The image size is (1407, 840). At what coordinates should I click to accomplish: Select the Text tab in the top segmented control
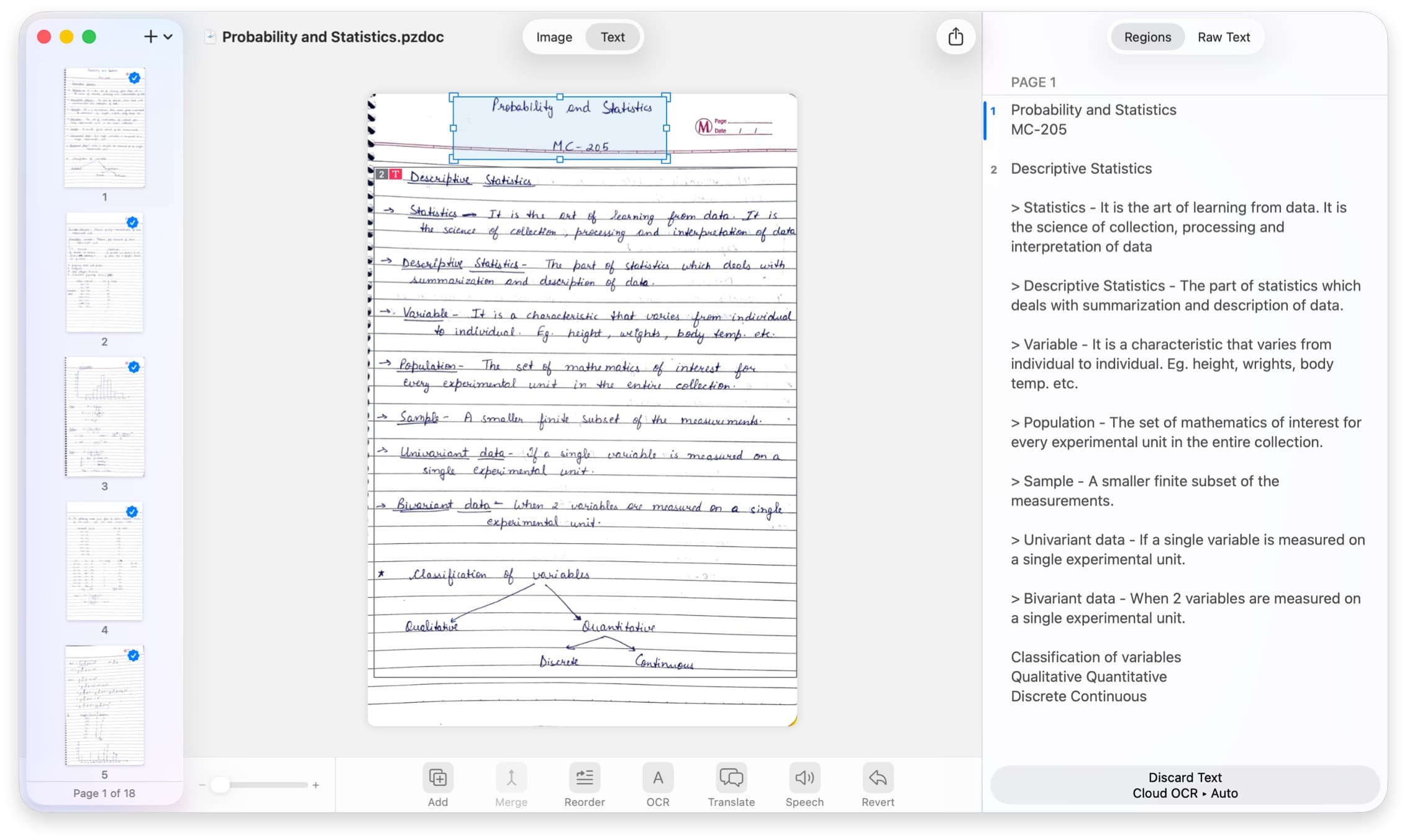[x=612, y=37]
